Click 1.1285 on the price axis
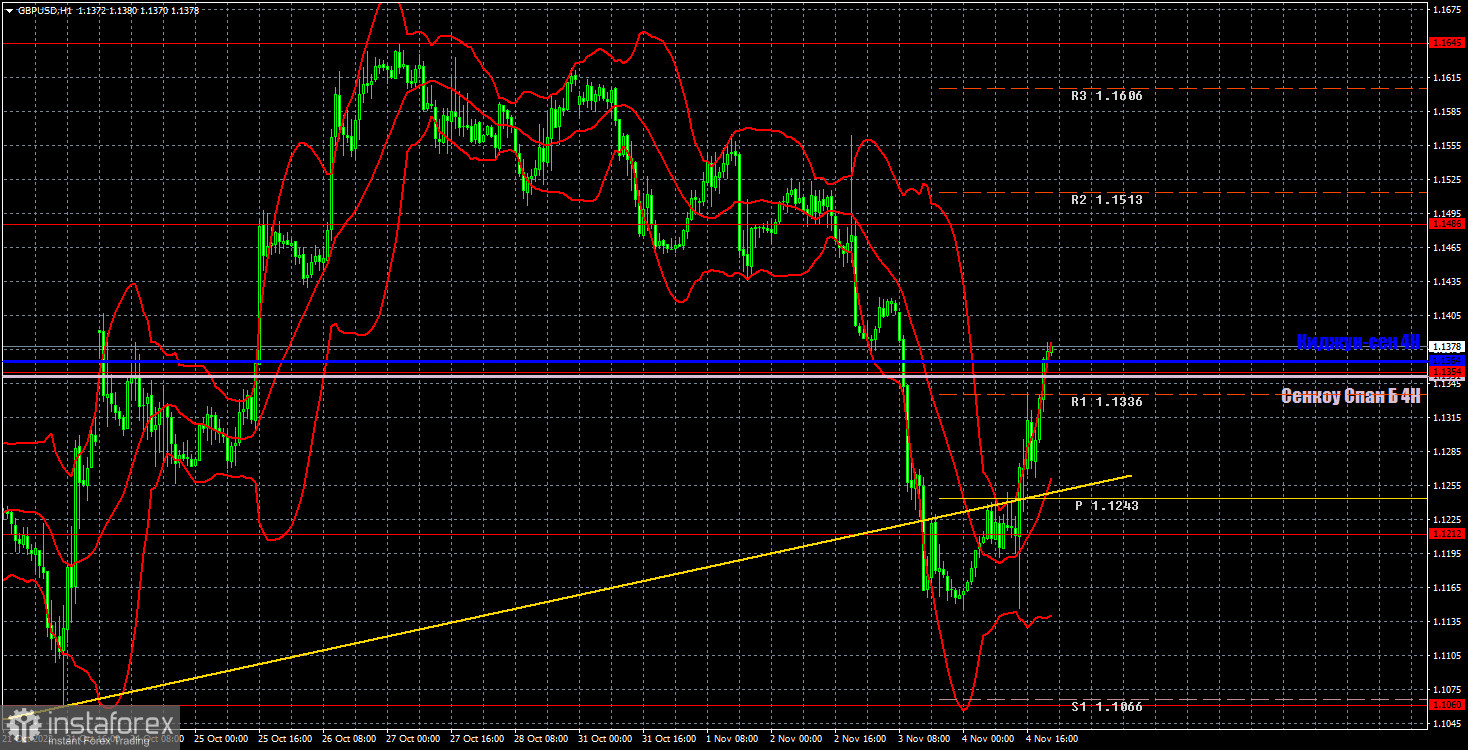This screenshot has height=750, width=1468. 1447,452
